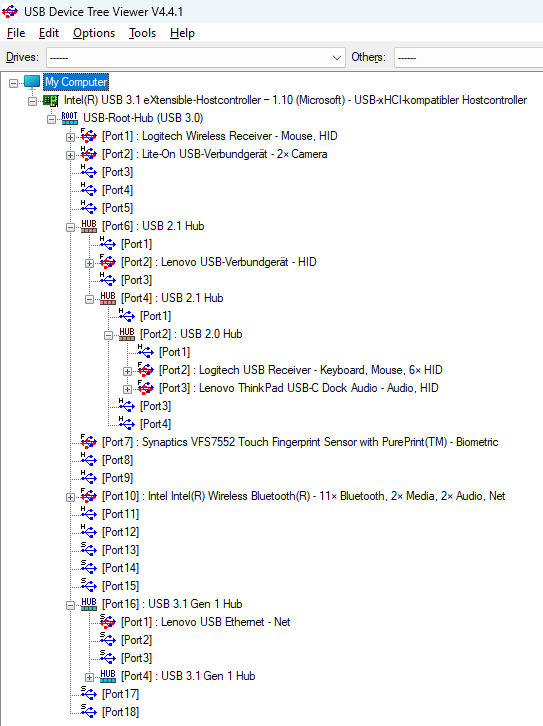The width and height of the screenshot is (543, 726).
Task: Open the File menu
Action: 16,33
